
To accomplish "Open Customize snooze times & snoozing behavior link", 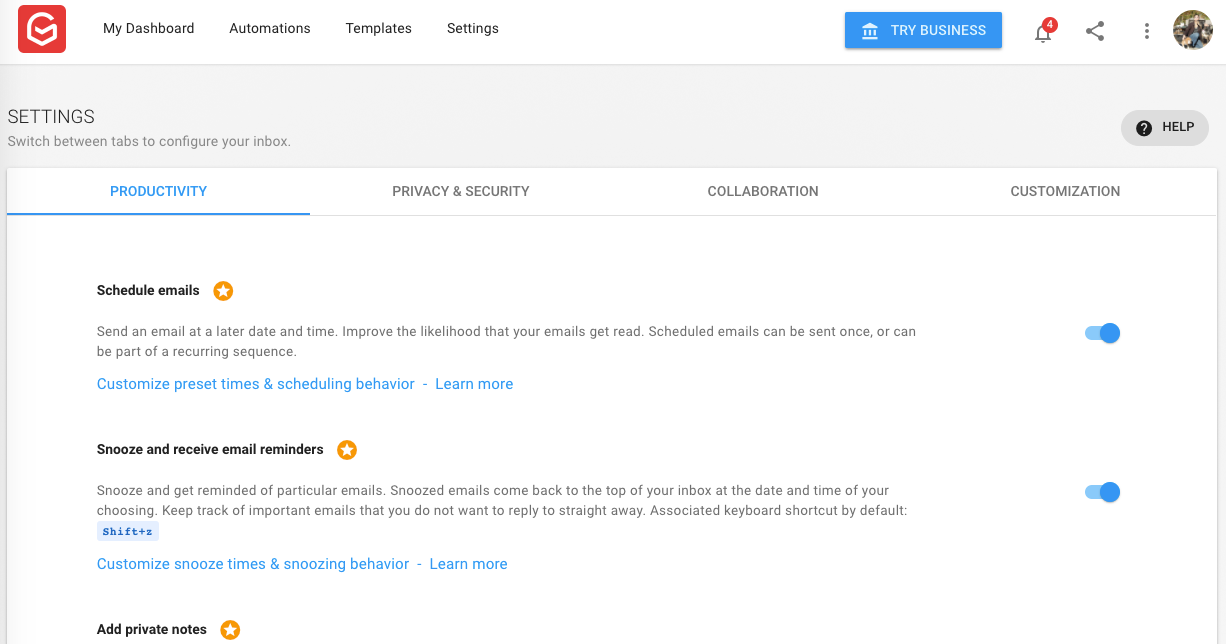I will (253, 564).
